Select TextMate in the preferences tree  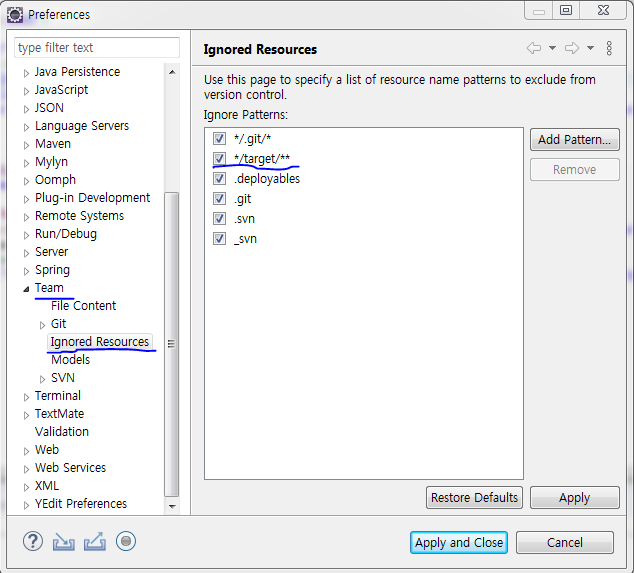point(59,414)
